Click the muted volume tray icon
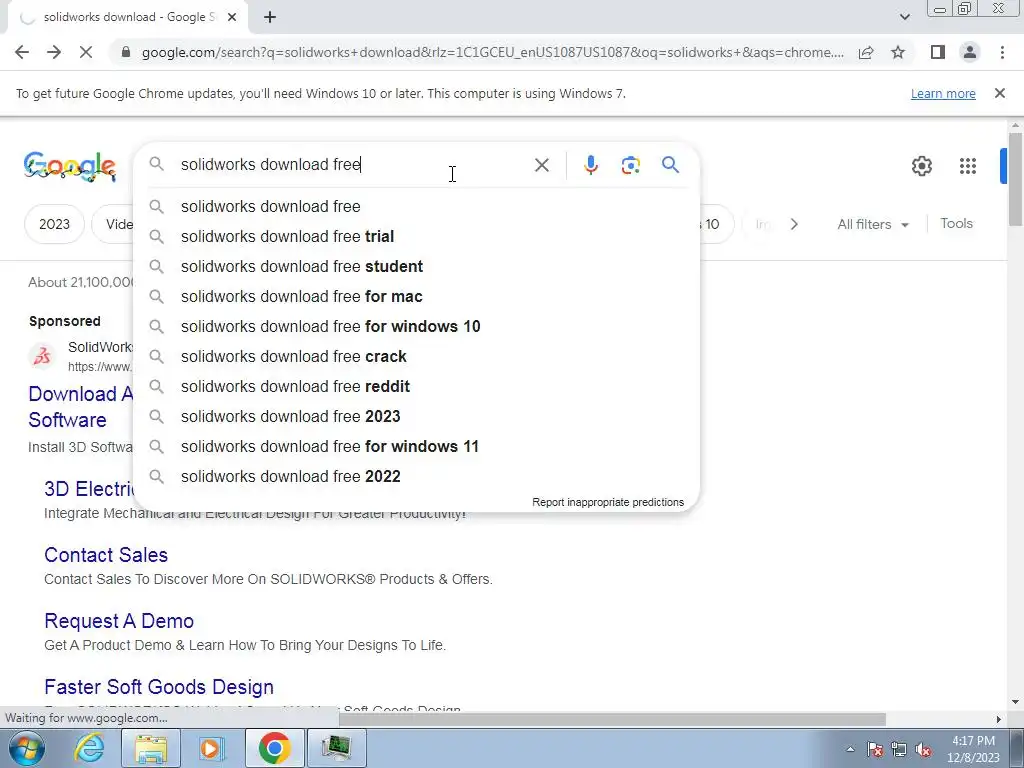Screen dimensions: 1024x768 [923, 750]
